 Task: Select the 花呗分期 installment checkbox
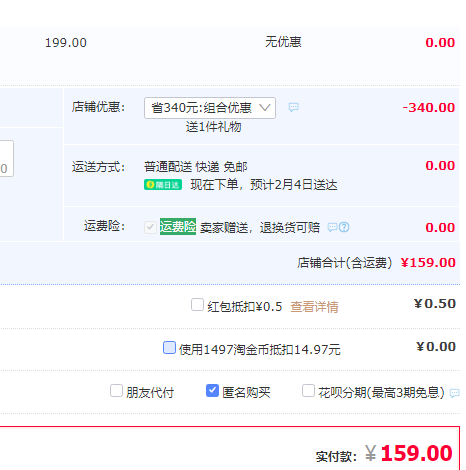308,390
